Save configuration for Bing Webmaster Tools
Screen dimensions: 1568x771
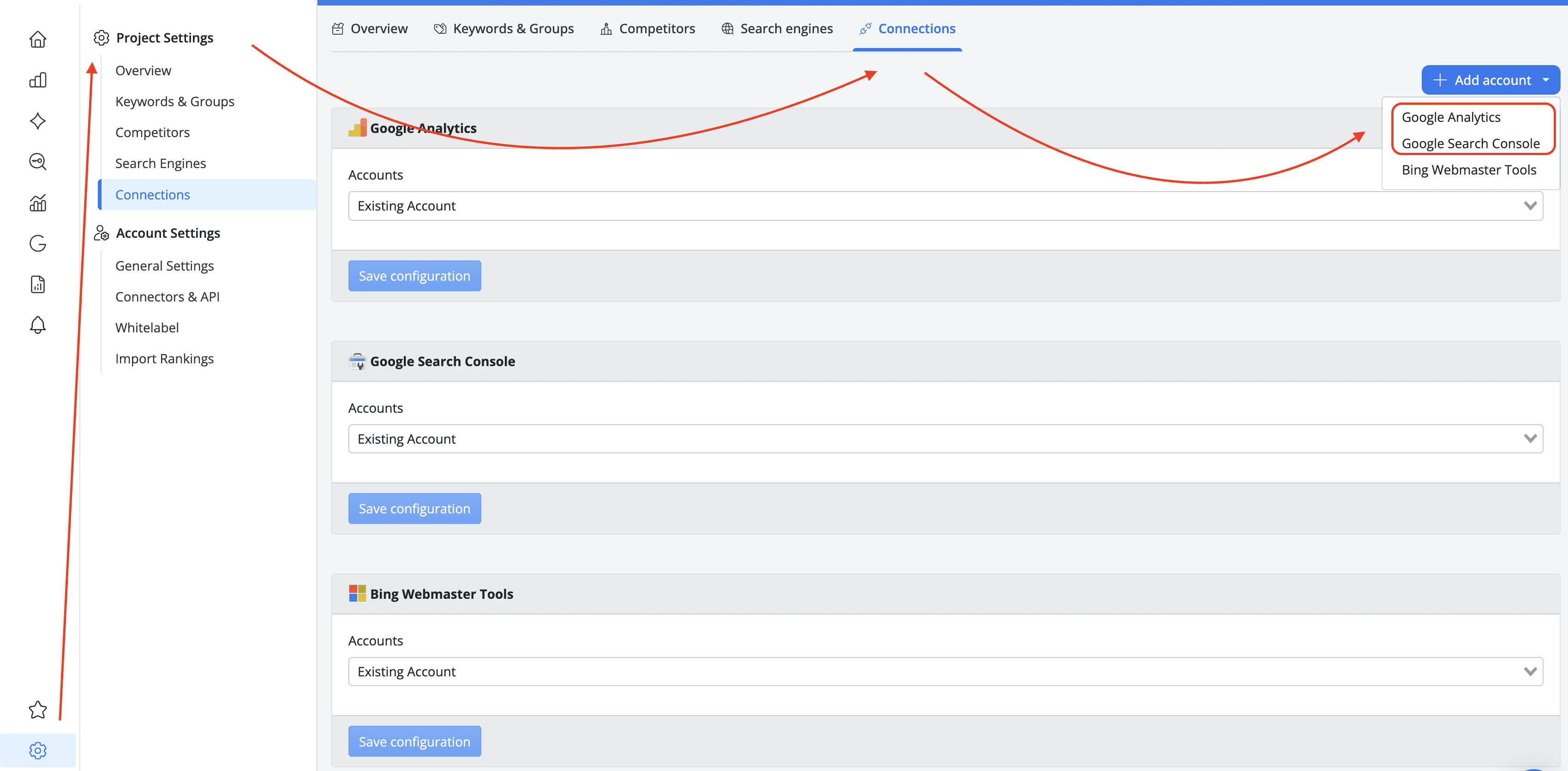[x=414, y=741]
